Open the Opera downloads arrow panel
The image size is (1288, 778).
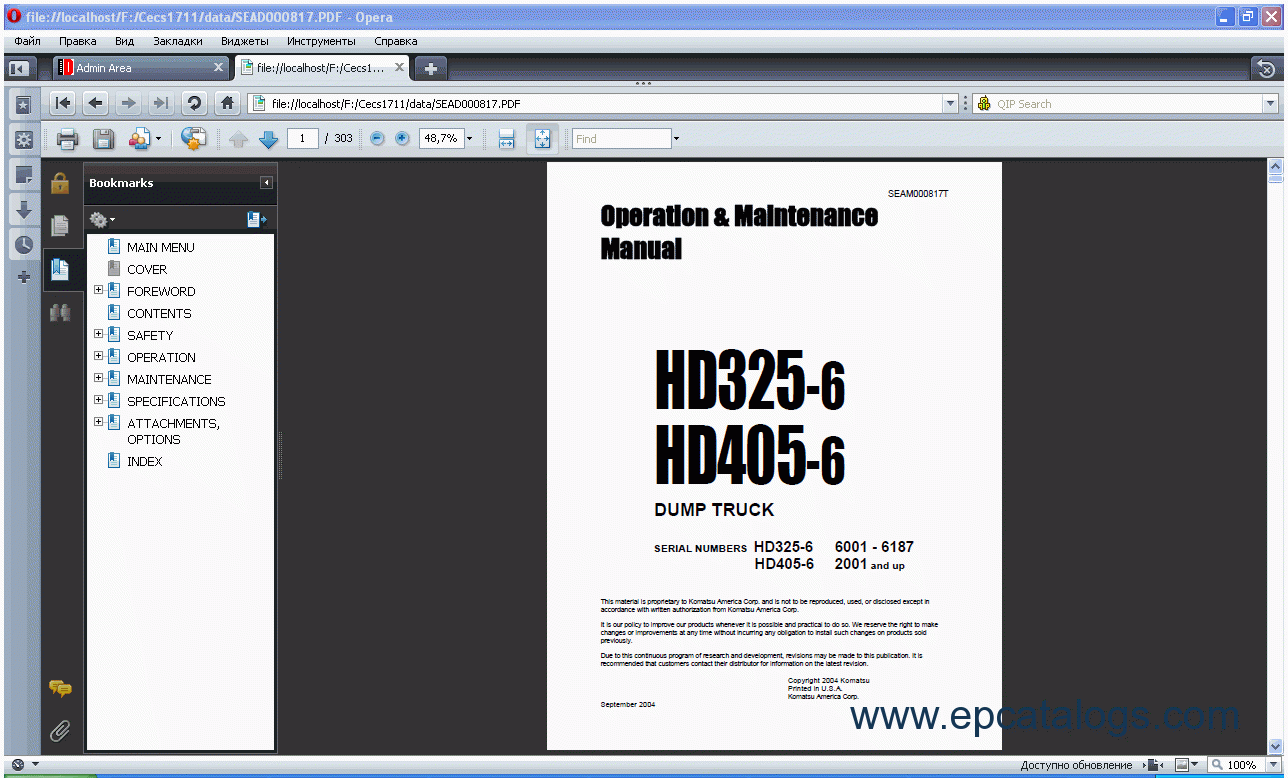pyautogui.click(x=24, y=210)
